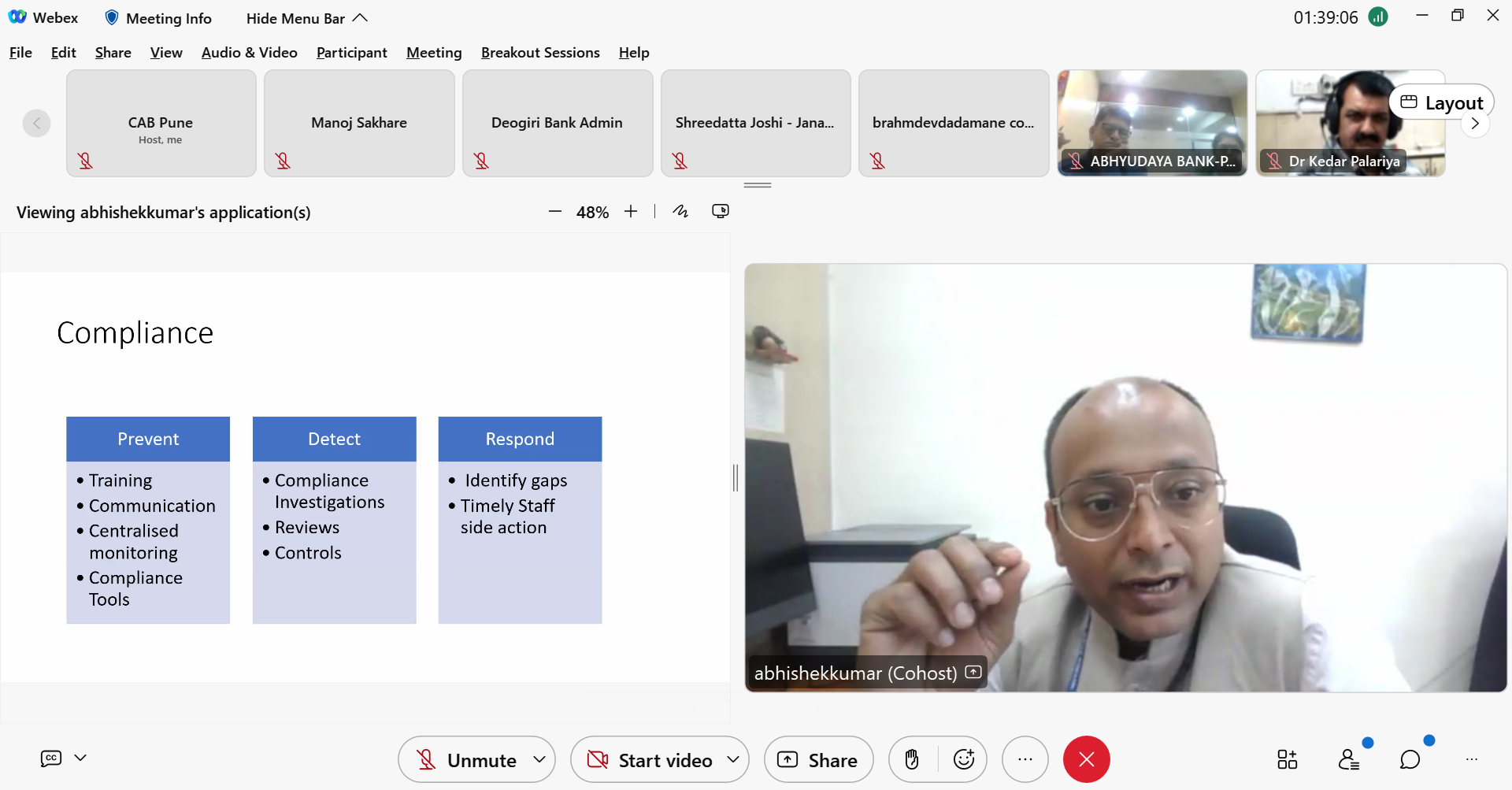Image resolution: width=1512 pixels, height=790 pixels.
Task: Expand closed caption options chevron
Action: (x=80, y=758)
